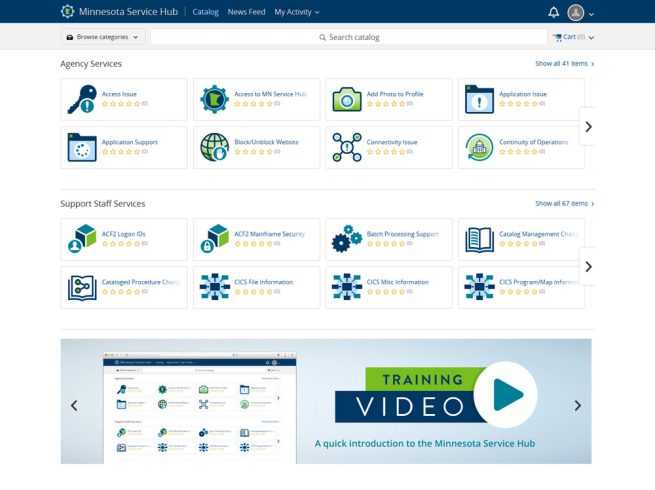
Task: Click the Connectivity Issue network icon
Action: coord(347,147)
